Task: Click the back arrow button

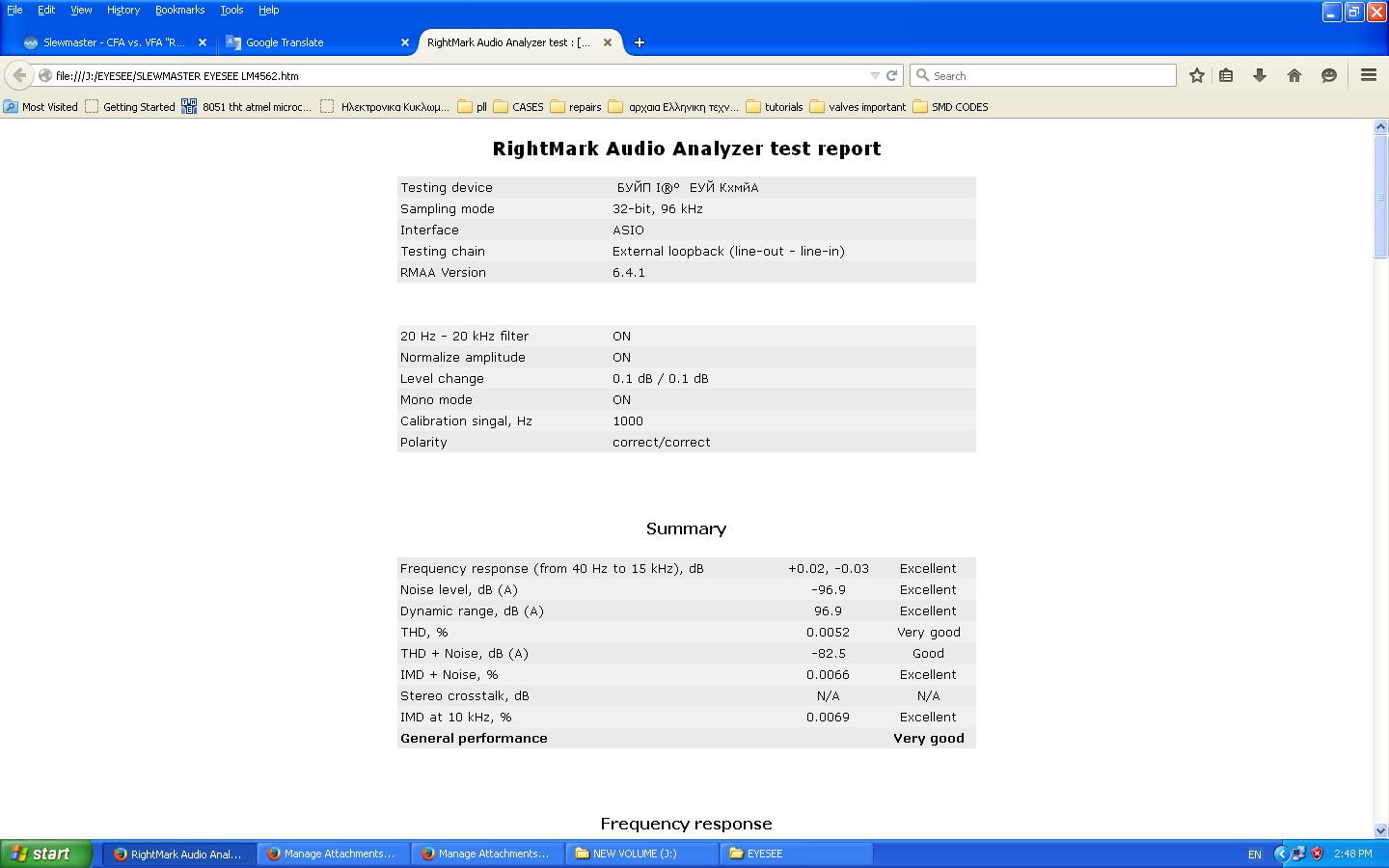Action: [x=19, y=75]
